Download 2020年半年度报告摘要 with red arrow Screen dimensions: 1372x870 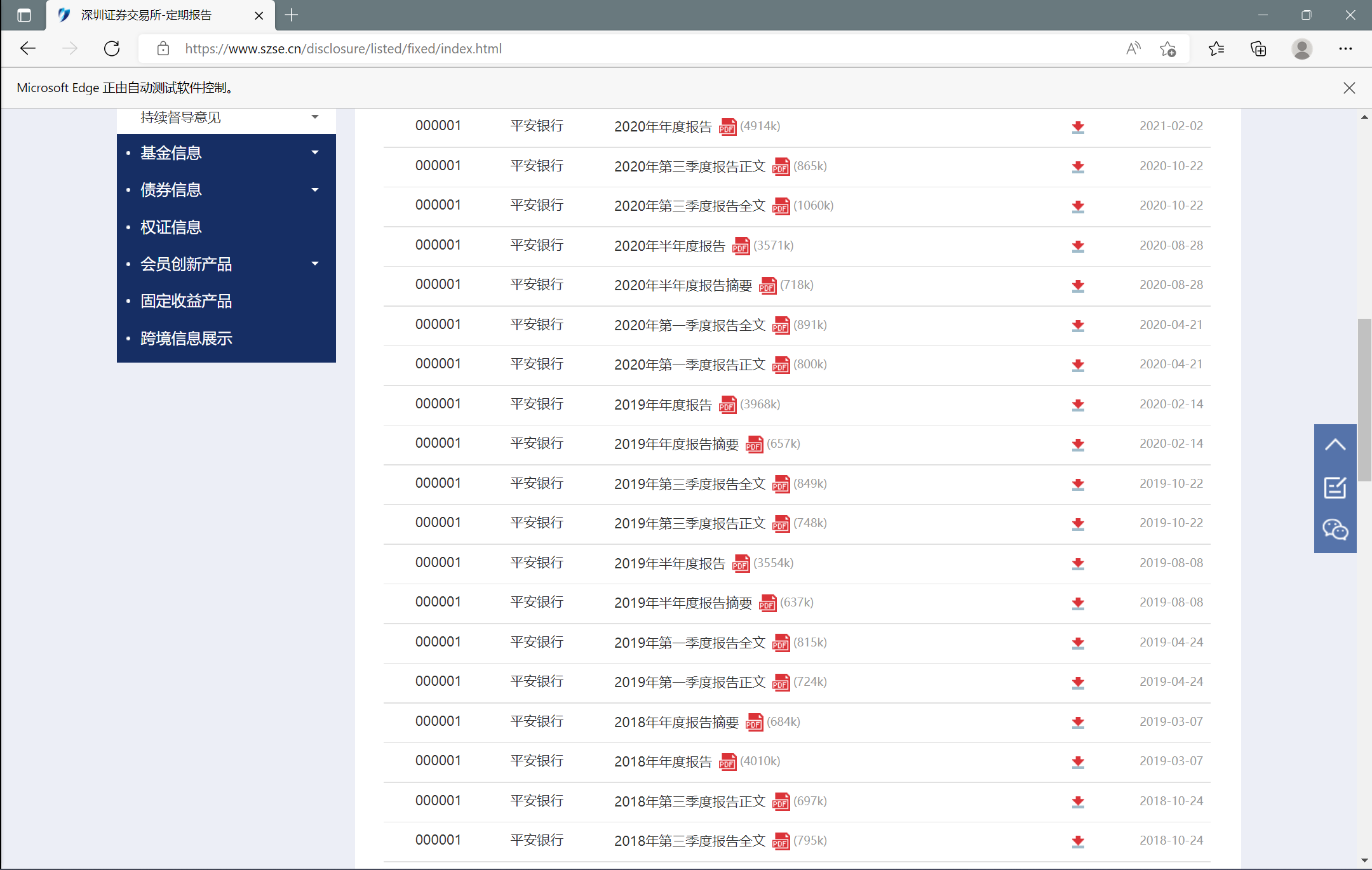click(1078, 286)
